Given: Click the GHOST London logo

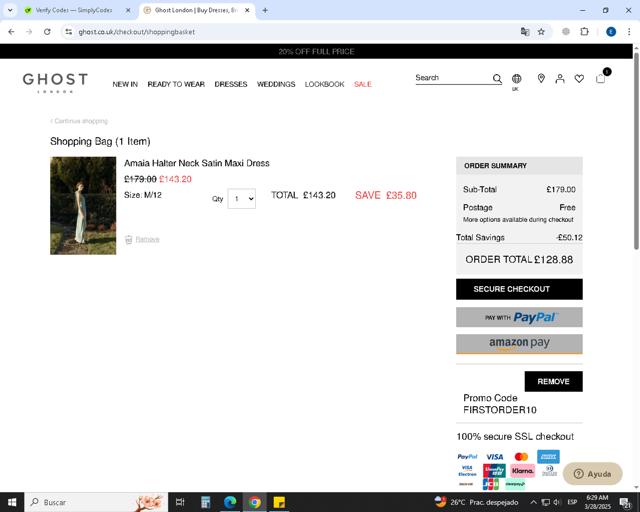Looking at the screenshot, I should click(55, 83).
